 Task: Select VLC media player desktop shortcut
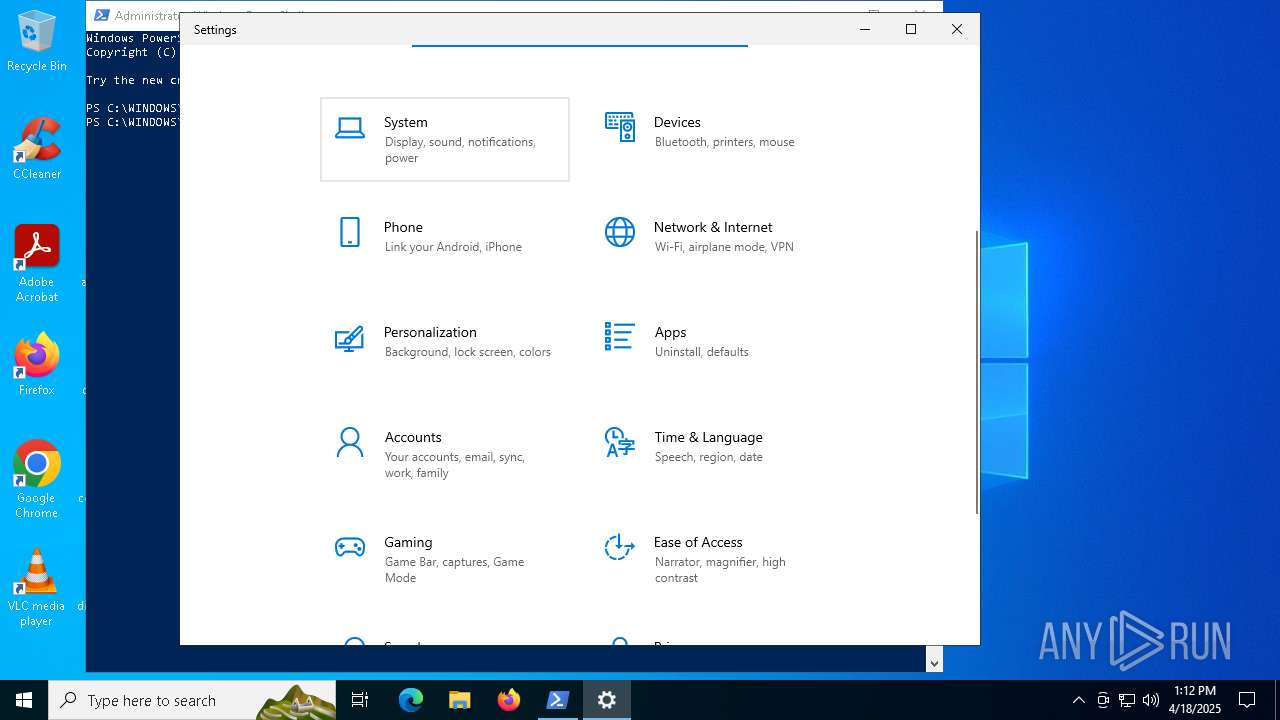coord(37,588)
